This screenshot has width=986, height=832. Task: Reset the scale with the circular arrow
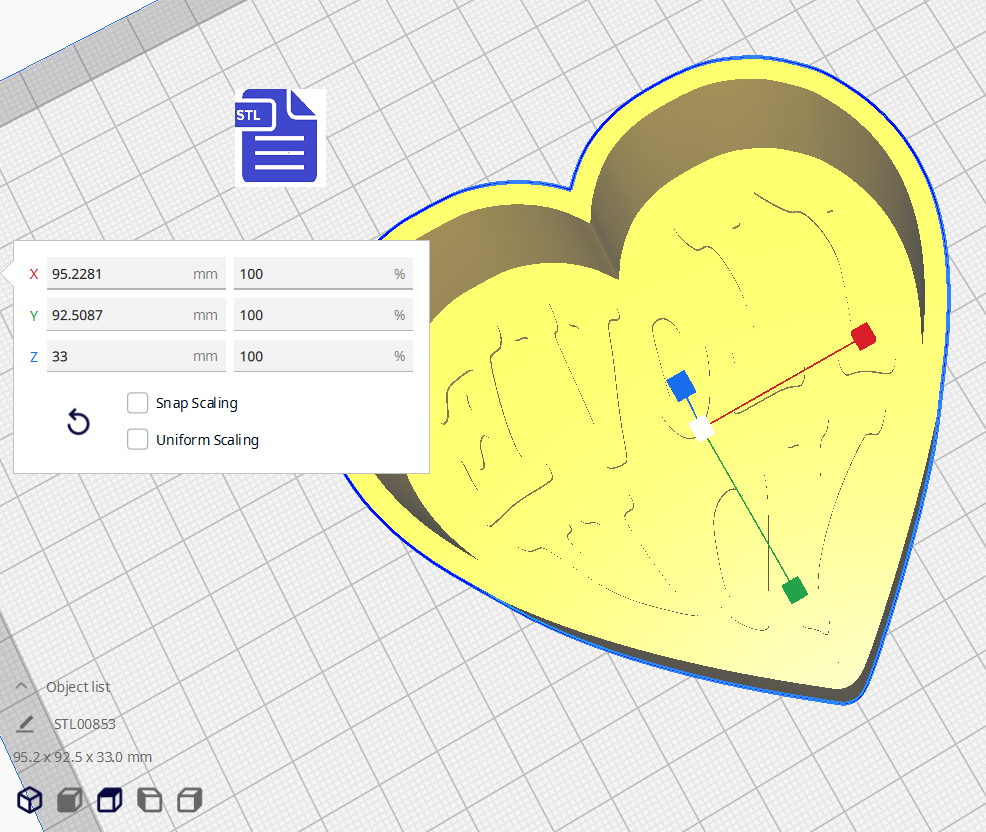(78, 422)
